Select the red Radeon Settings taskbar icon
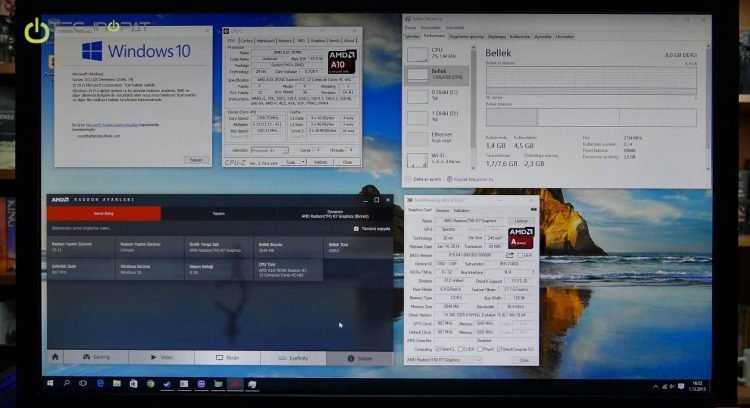The image size is (750, 408). click(x=235, y=384)
